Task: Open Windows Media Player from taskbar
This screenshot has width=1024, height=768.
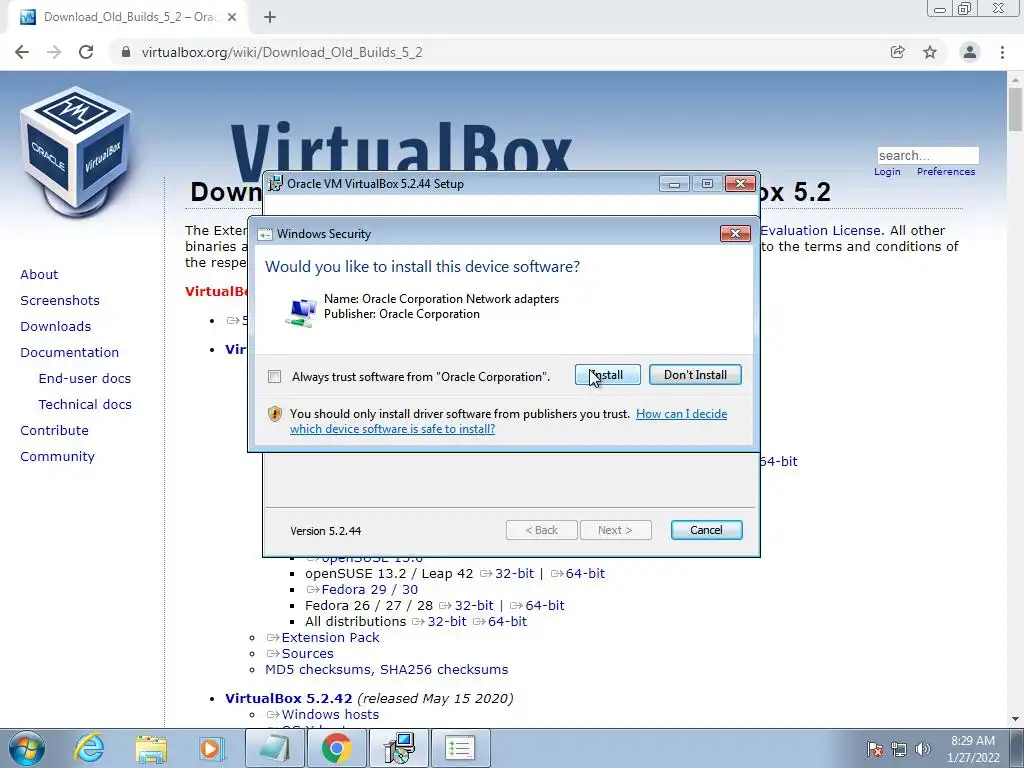Action: [x=210, y=748]
